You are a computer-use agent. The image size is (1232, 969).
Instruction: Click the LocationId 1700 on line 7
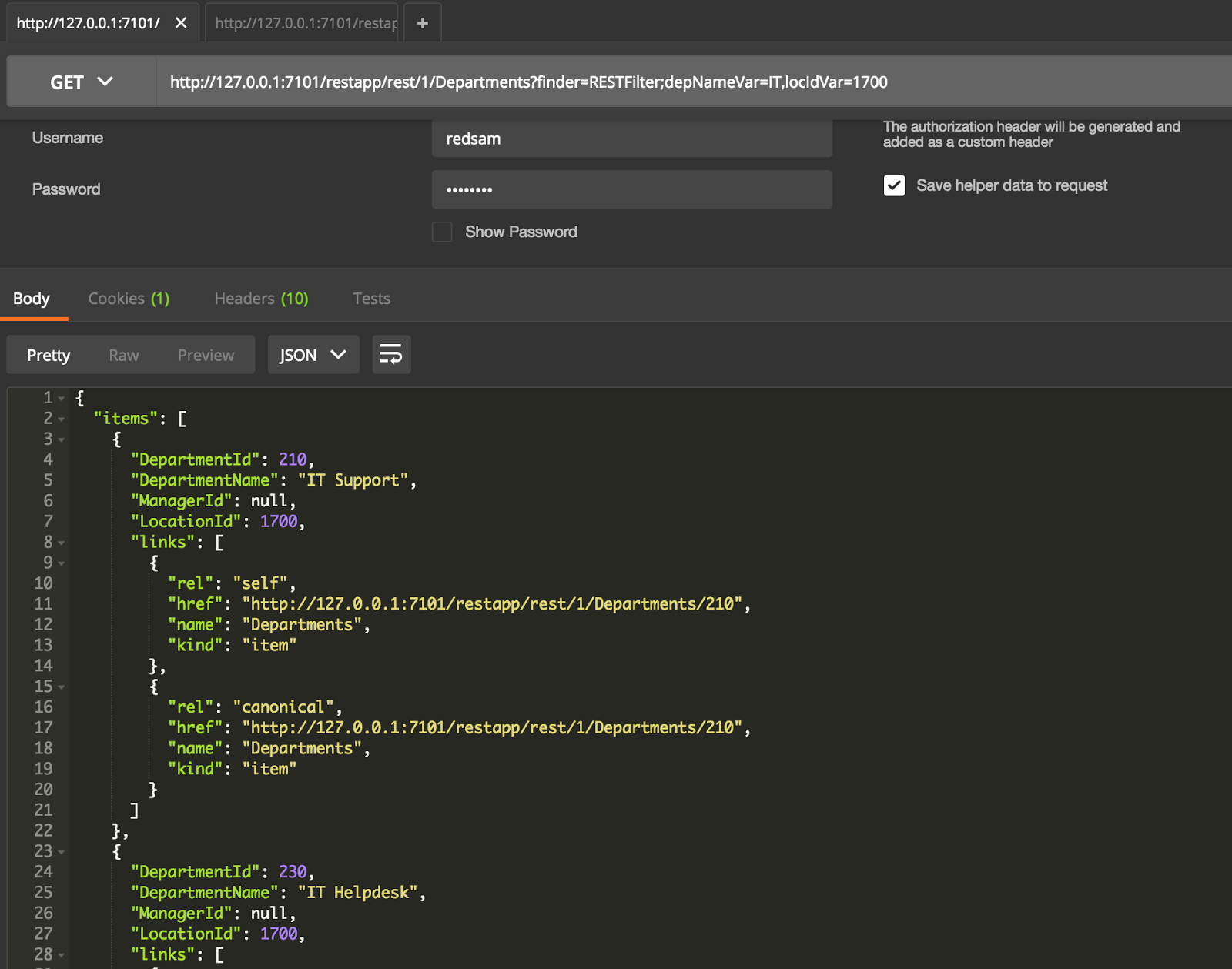279,522
